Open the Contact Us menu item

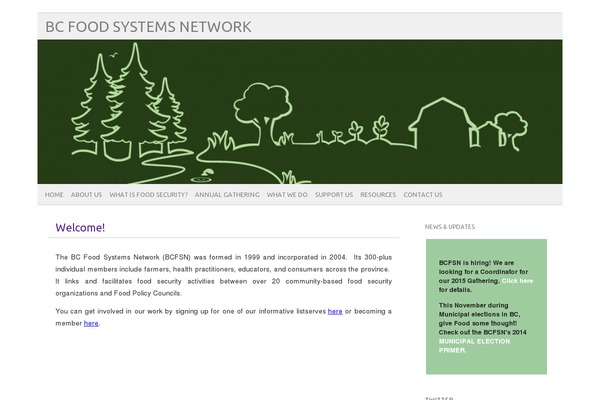click(423, 194)
